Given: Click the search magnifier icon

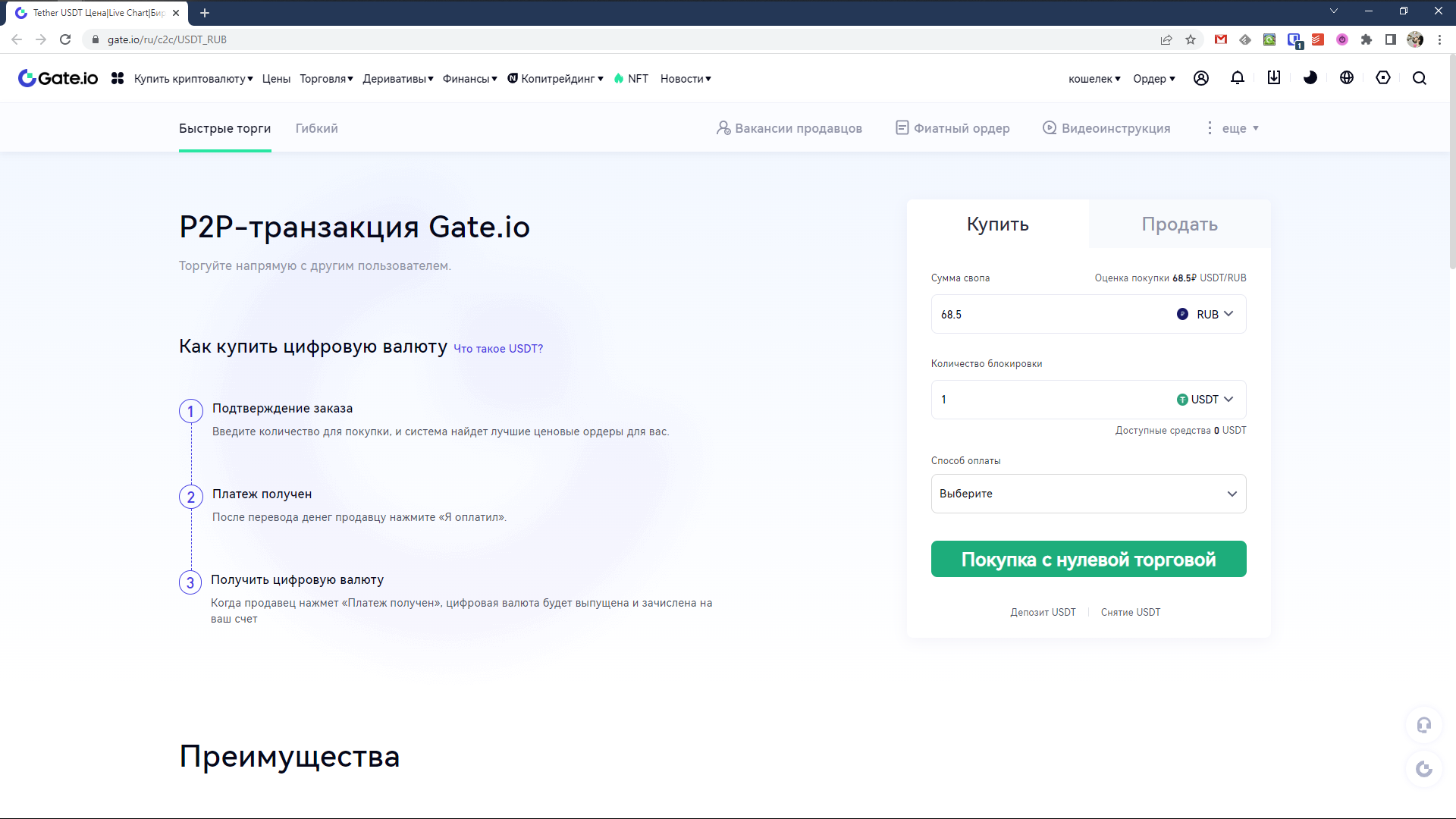Looking at the screenshot, I should point(1420,78).
